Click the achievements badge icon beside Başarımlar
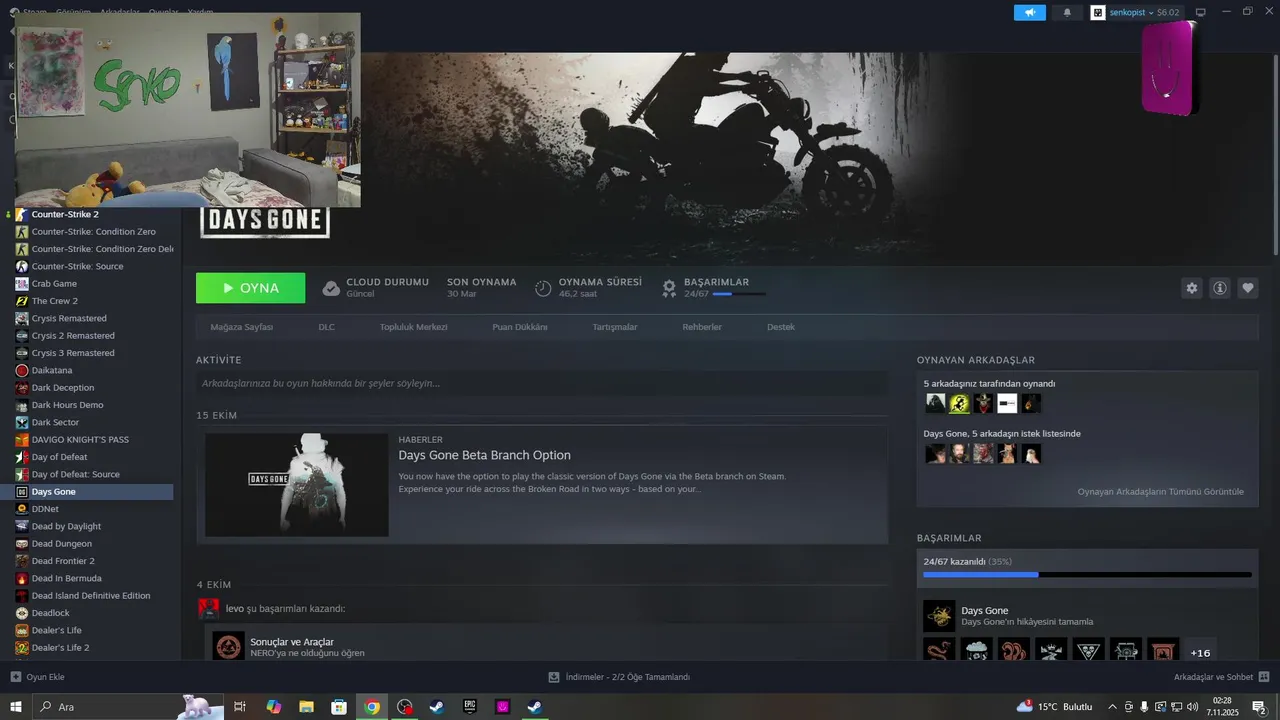This screenshot has width=1280, height=720. tap(669, 288)
